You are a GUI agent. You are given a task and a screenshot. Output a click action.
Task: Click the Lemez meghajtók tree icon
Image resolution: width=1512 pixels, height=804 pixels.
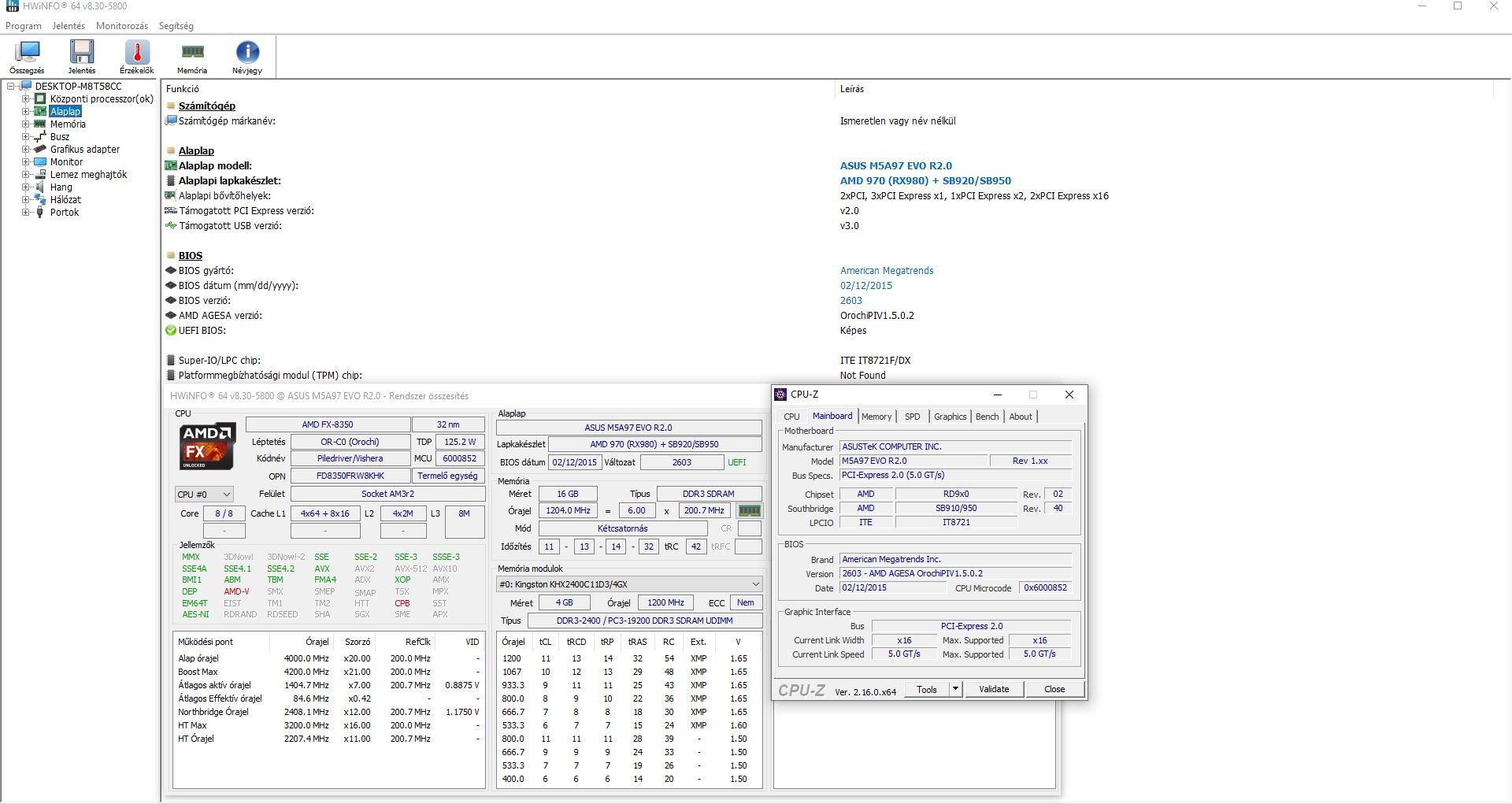click(x=40, y=175)
